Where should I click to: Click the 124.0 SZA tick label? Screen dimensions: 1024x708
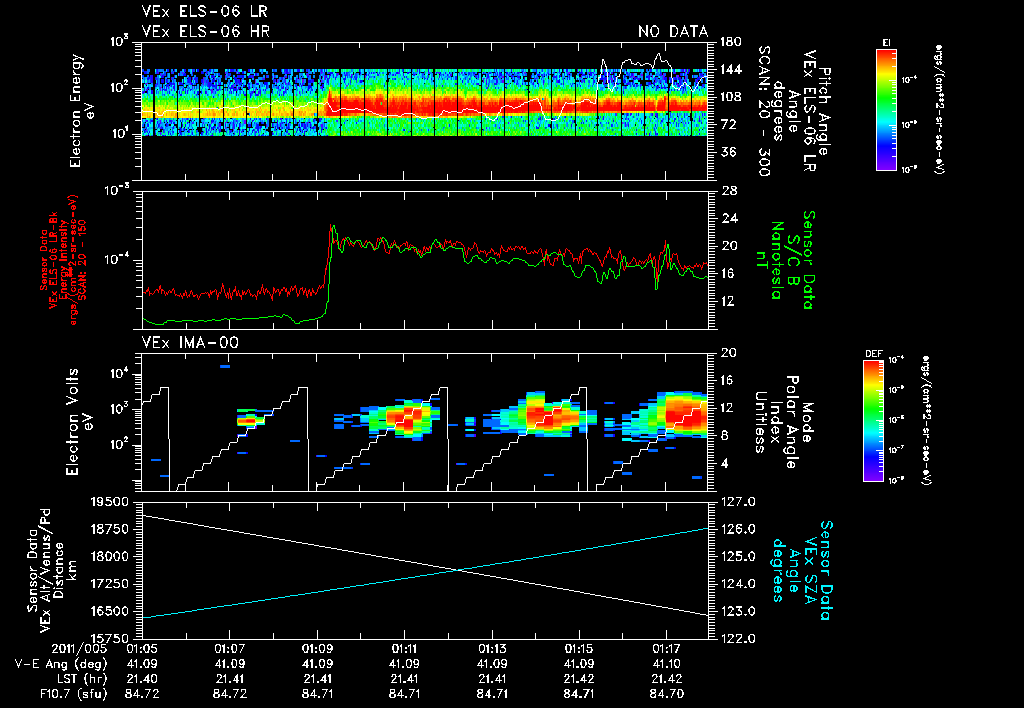[x=738, y=584]
